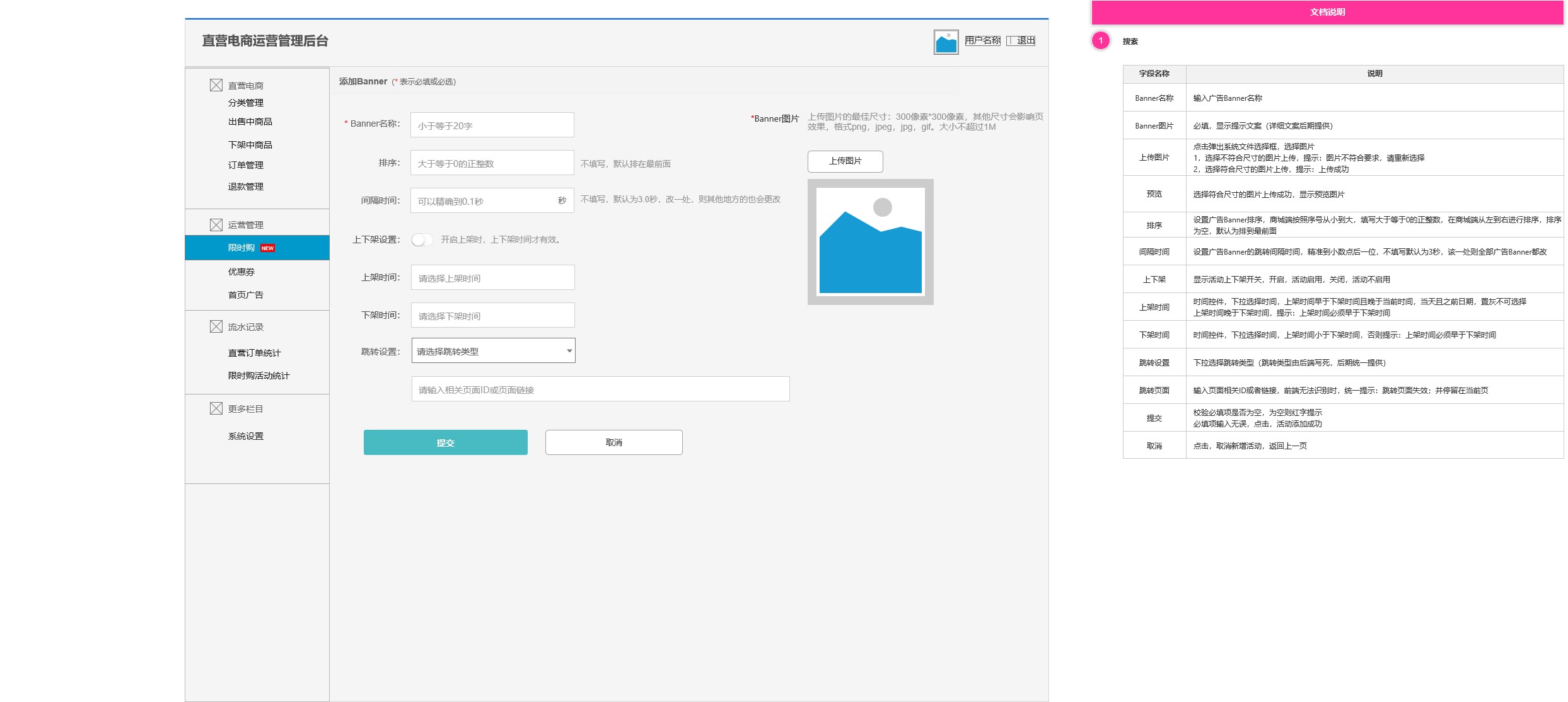
Task: Open 系统设置 in the sidebar
Action: tap(246, 436)
